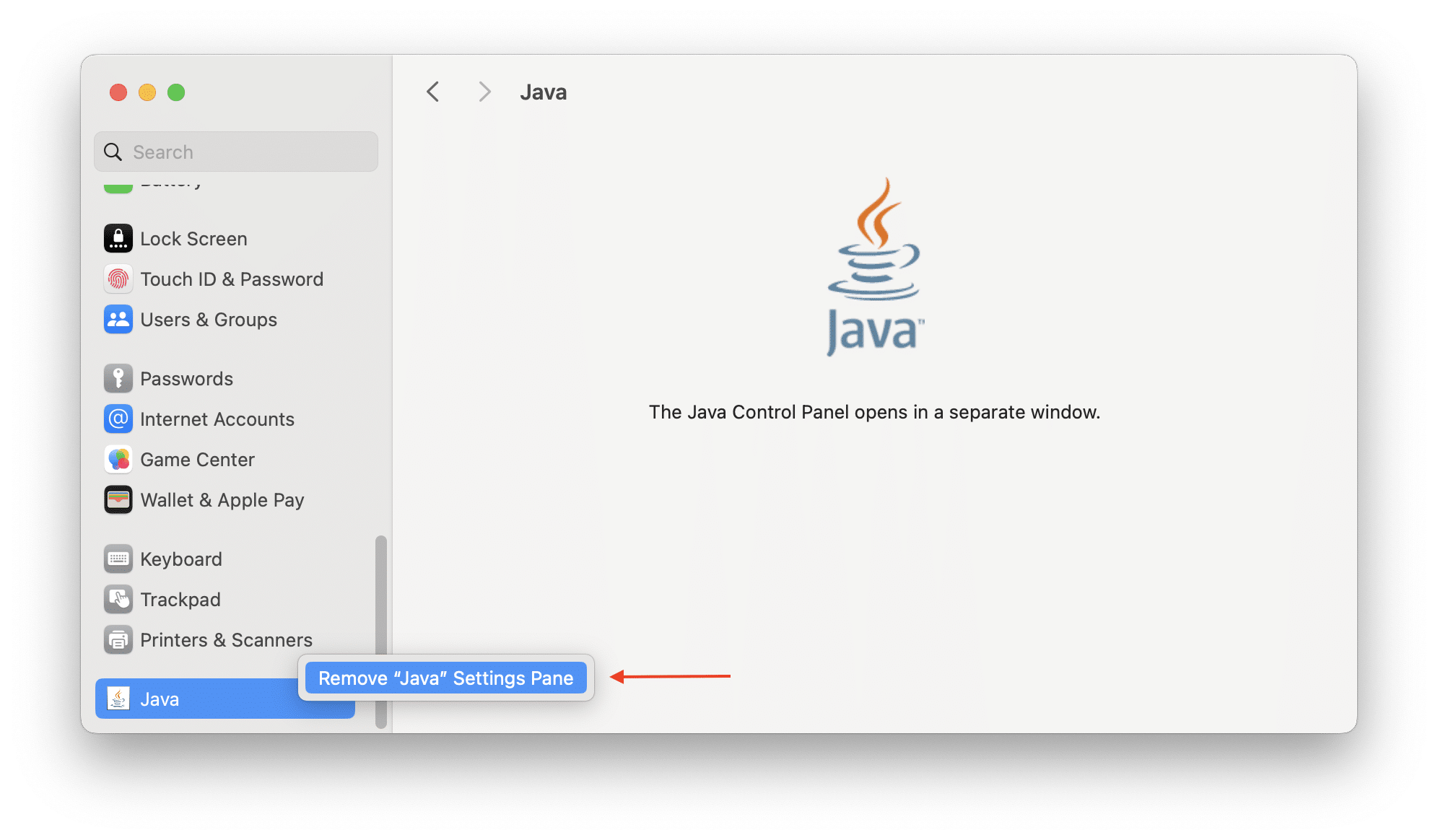Open Game Center settings

(x=197, y=459)
